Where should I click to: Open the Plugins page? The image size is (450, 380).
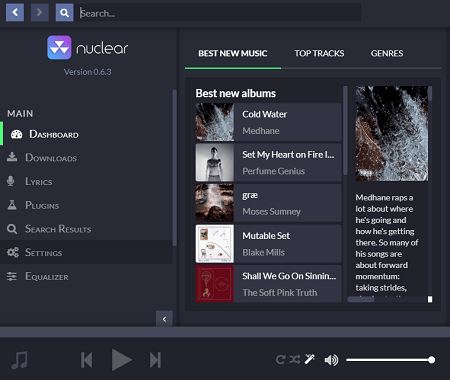pos(87,205)
